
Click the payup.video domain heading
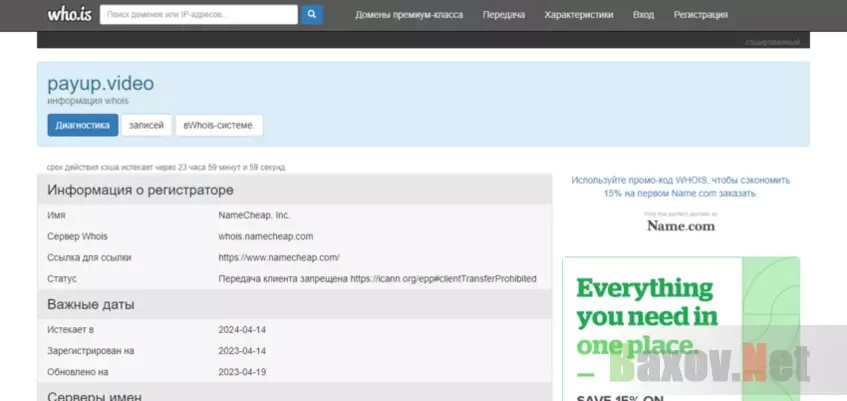click(100, 84)
